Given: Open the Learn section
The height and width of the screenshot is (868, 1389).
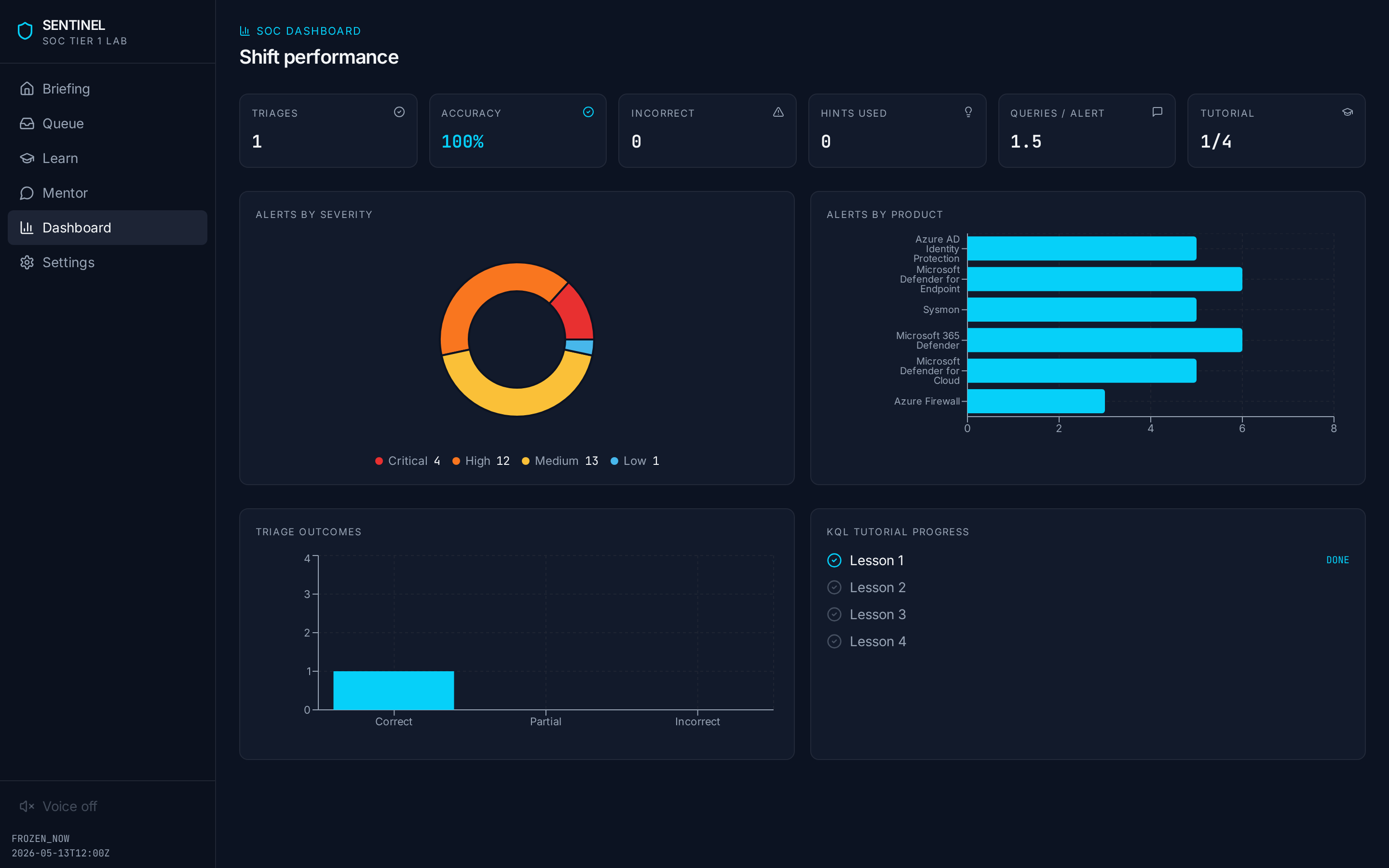Looking at the screenshot, I should click(x=108, y=158).
